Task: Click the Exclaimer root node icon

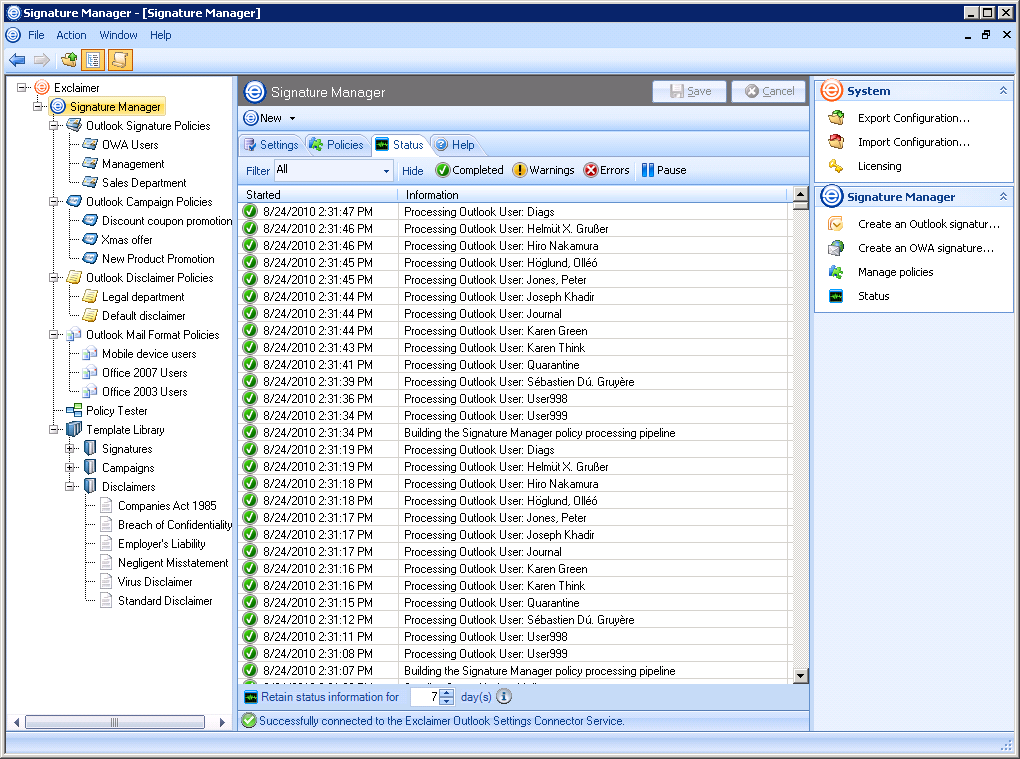Action: (42, 87)
